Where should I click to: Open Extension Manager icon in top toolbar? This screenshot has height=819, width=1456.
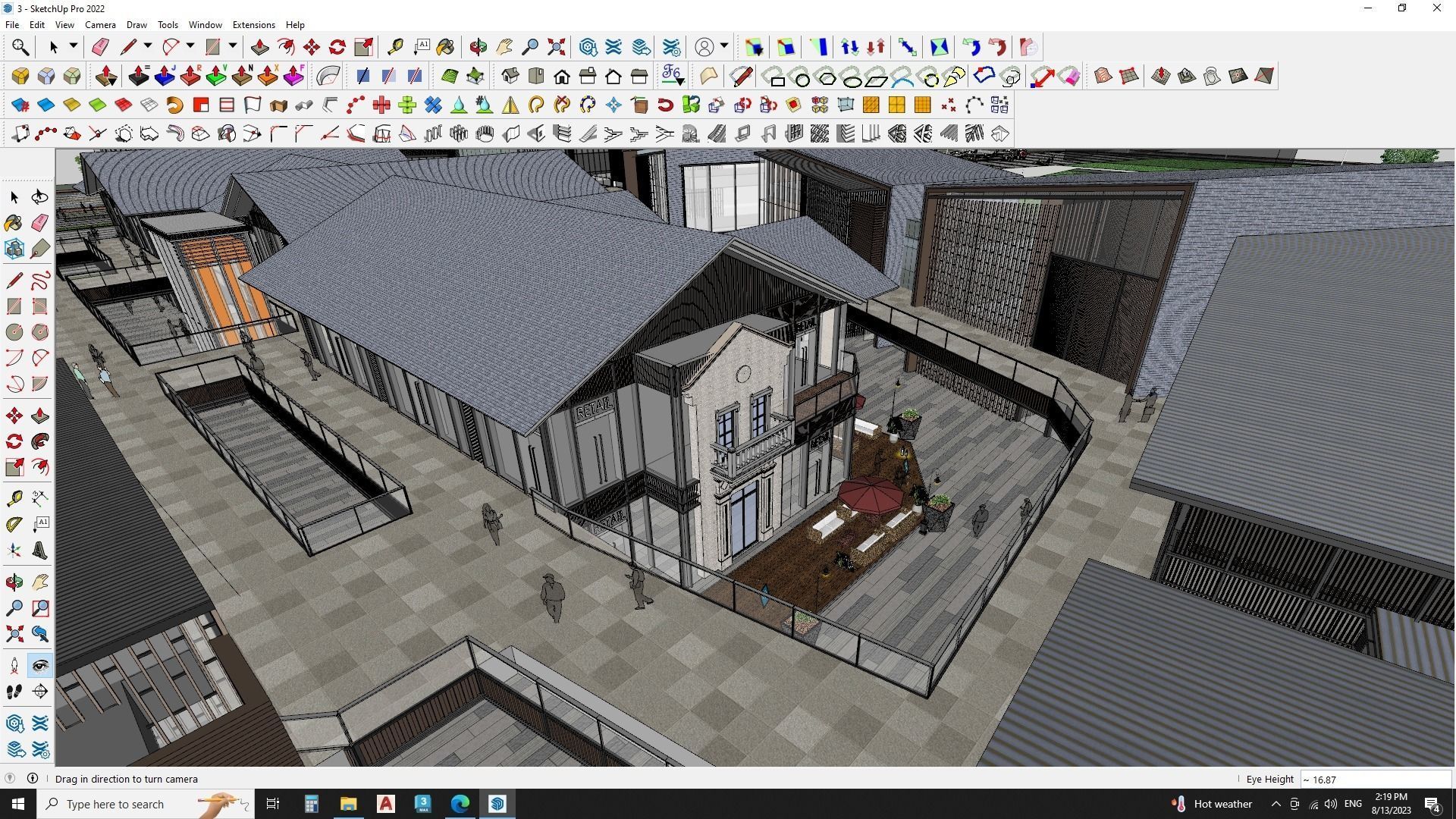[671, 47]
